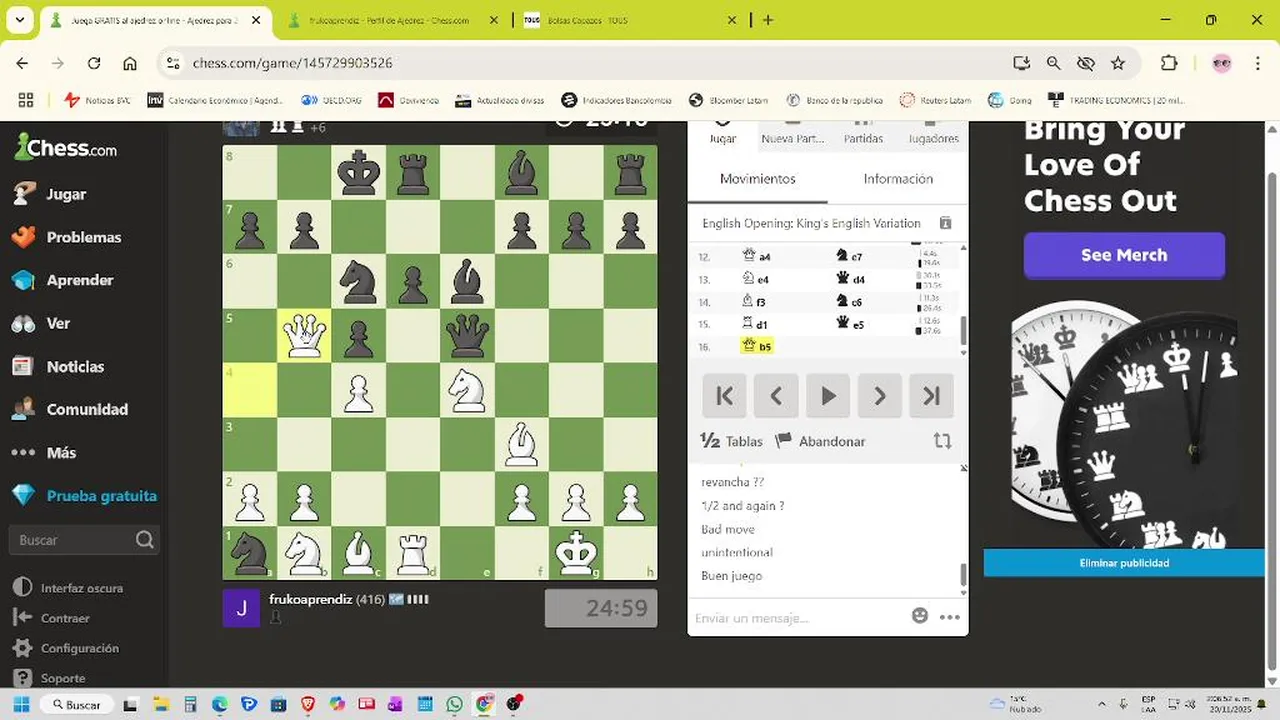The width and height of the screenshot is (1280, 720).
Task: Switch to the Movimientos tab
Action: (x=758, y=179)
